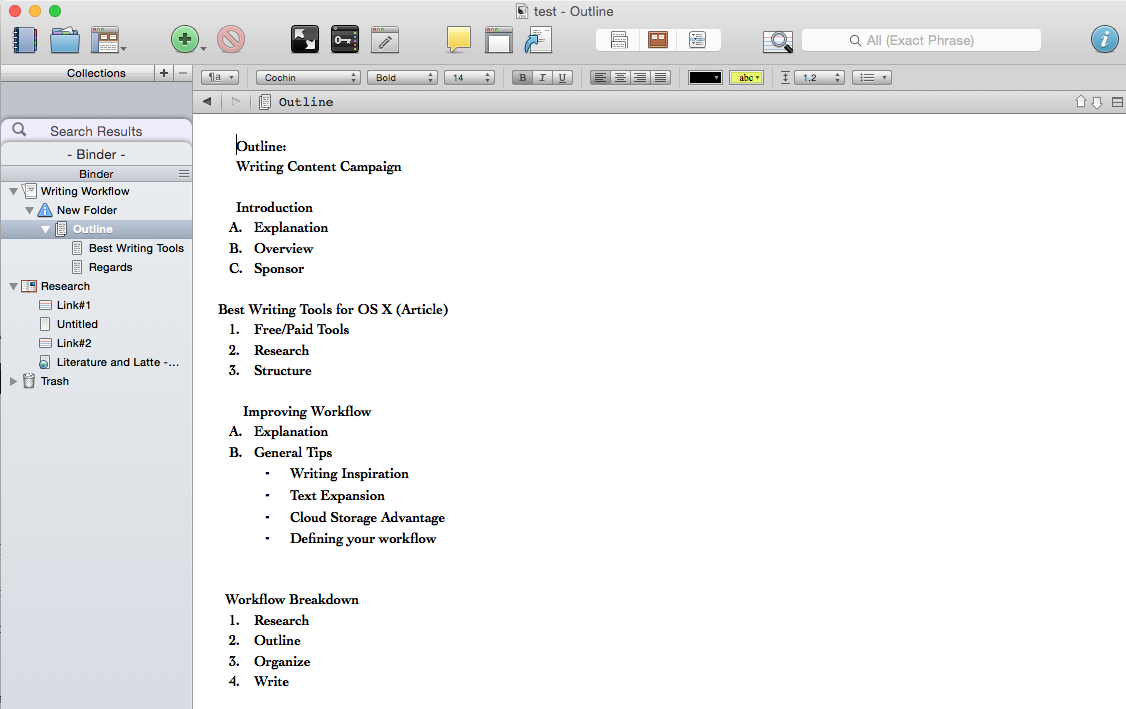Open Collections via blue folder icon
Image resolution: width=1126 pixels, height=709 pixels.
point(65,40)
